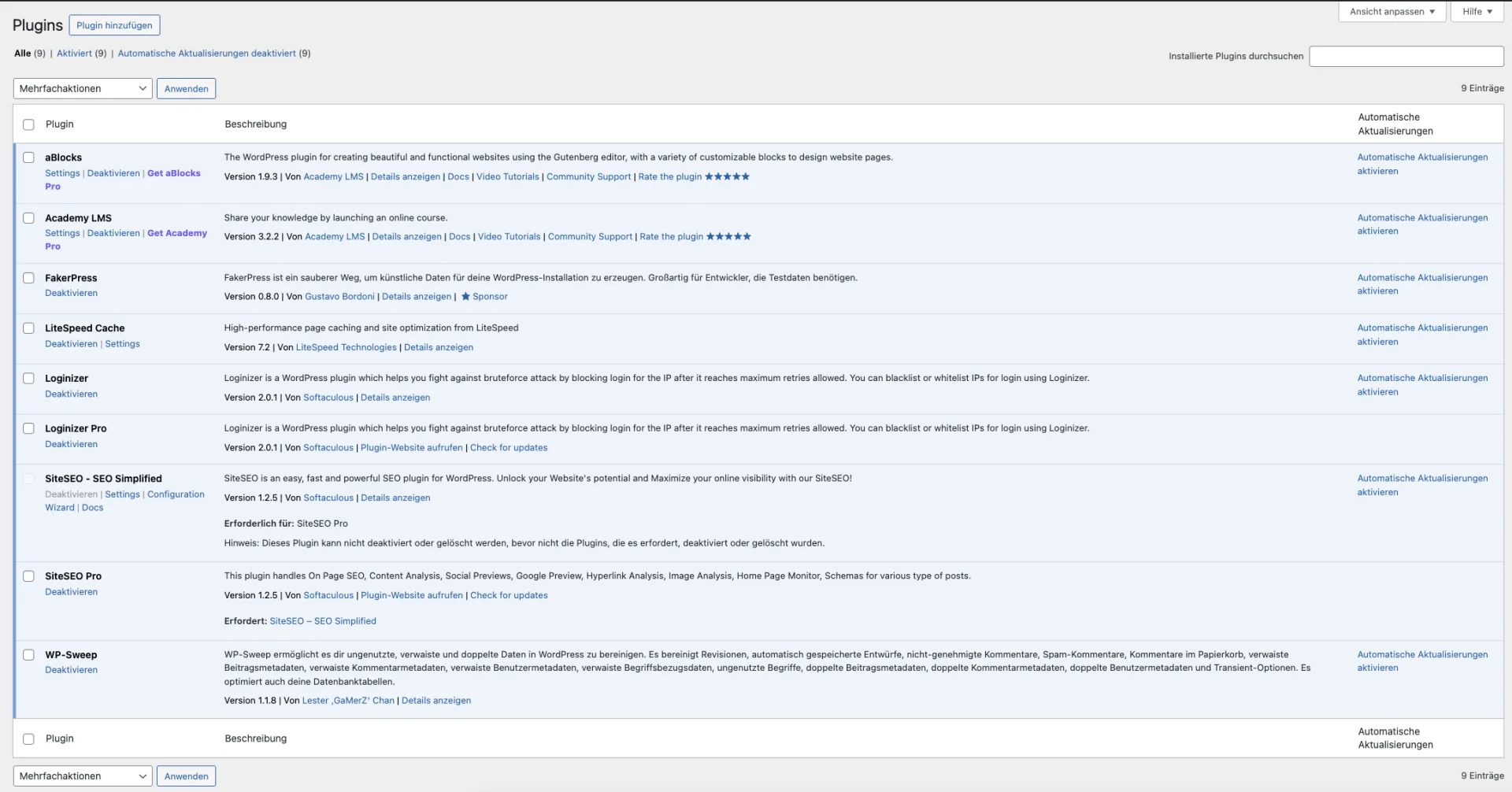This screenshot has height=792, width=1512.
Task: Select all plugins with the header checkbox
Action: pyautogui.click(x=28, y=124)
